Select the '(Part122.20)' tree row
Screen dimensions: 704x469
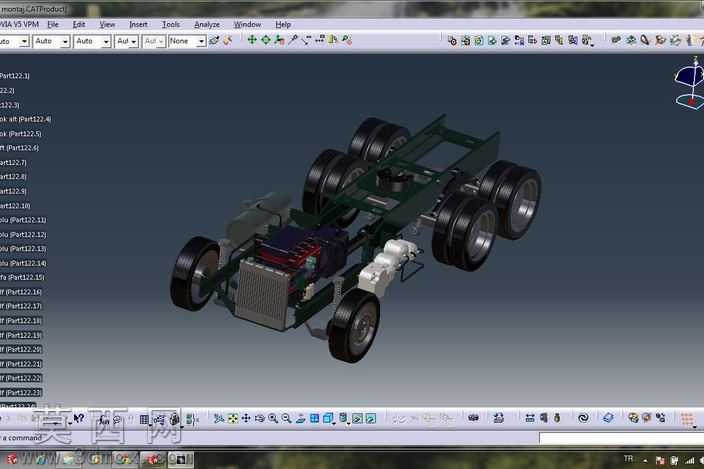pyautogui.click(x=21, y=349)
